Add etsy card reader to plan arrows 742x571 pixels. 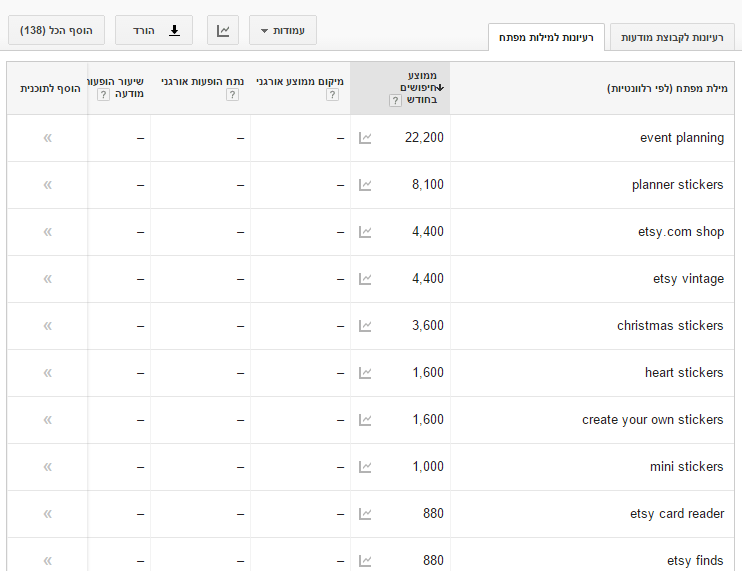click(x=47, y=514)
